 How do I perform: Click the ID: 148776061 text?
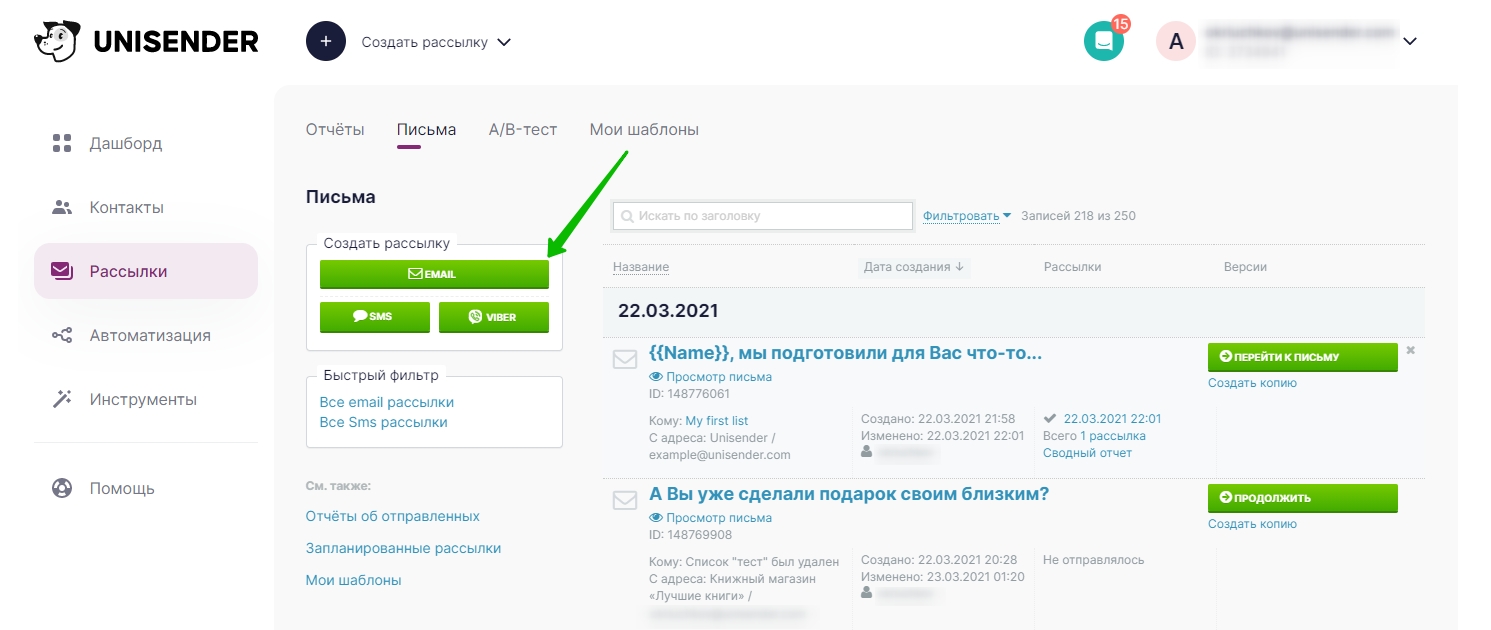click(x=689, y=394)
